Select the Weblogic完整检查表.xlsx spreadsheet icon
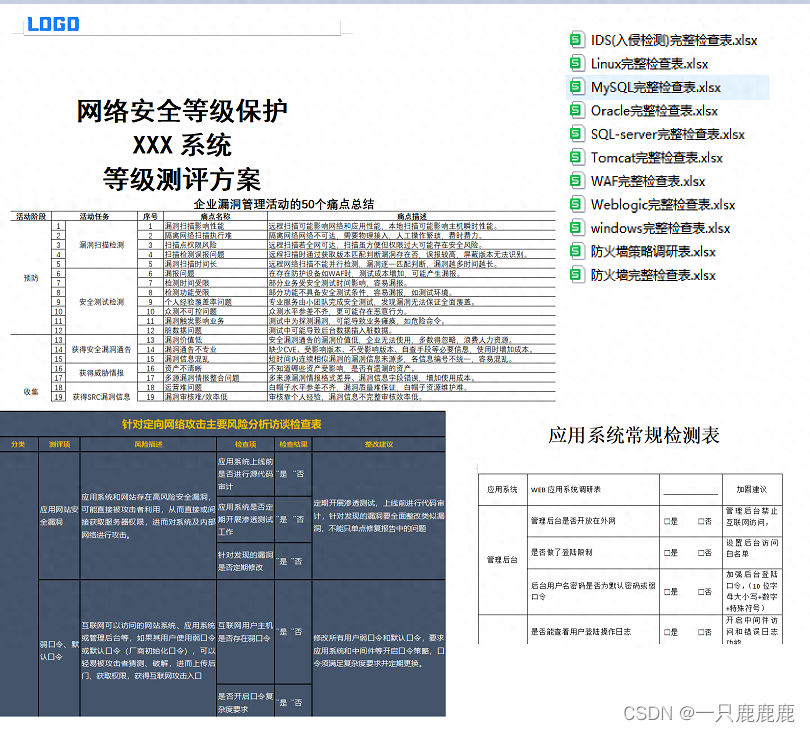Screen dimensions: 810x732 pos(576,204)
